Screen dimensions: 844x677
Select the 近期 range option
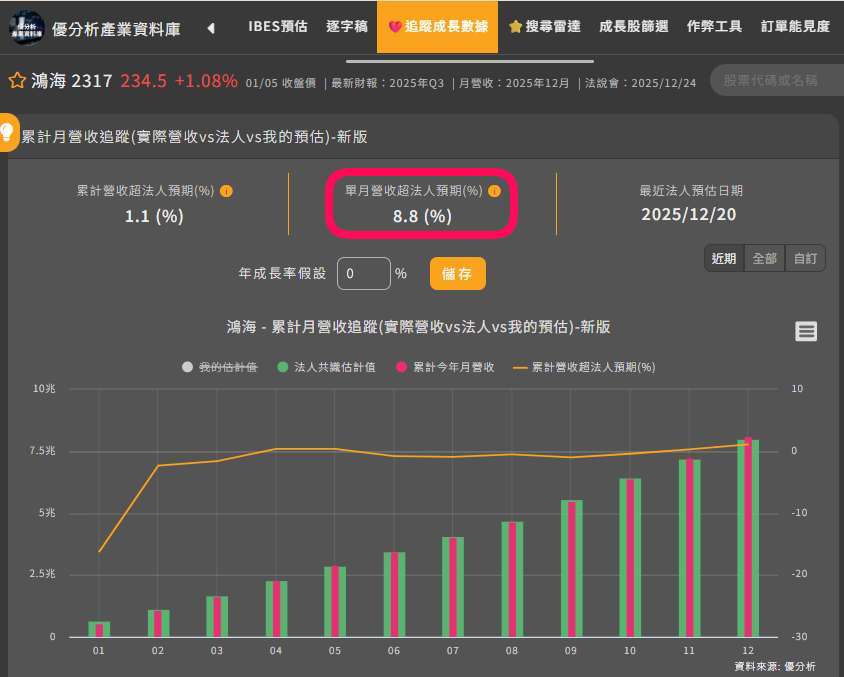pos(723,258)
